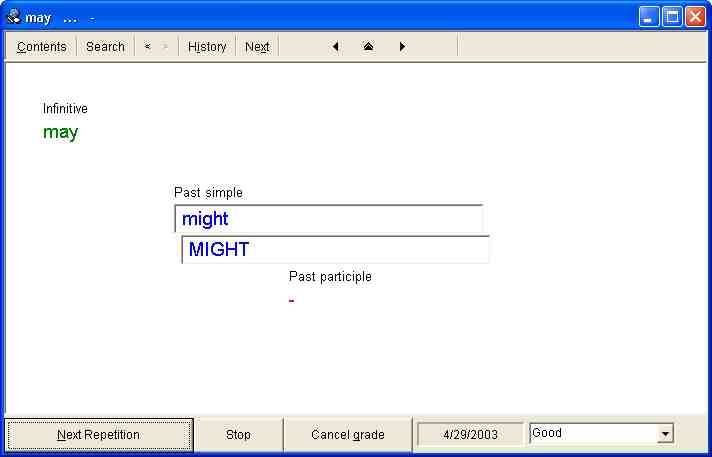712x457 pixels.
Task: Click the green infinitive word 'may'
Action: [x=60, y=133]
